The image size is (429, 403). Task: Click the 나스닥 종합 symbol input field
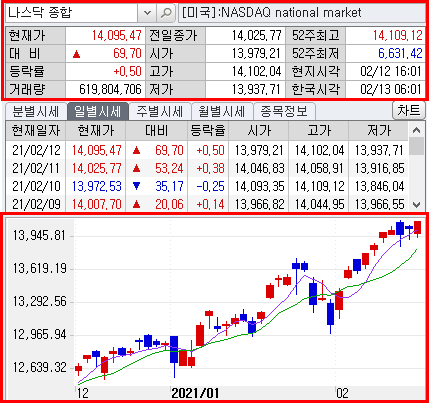click(71, 13)
